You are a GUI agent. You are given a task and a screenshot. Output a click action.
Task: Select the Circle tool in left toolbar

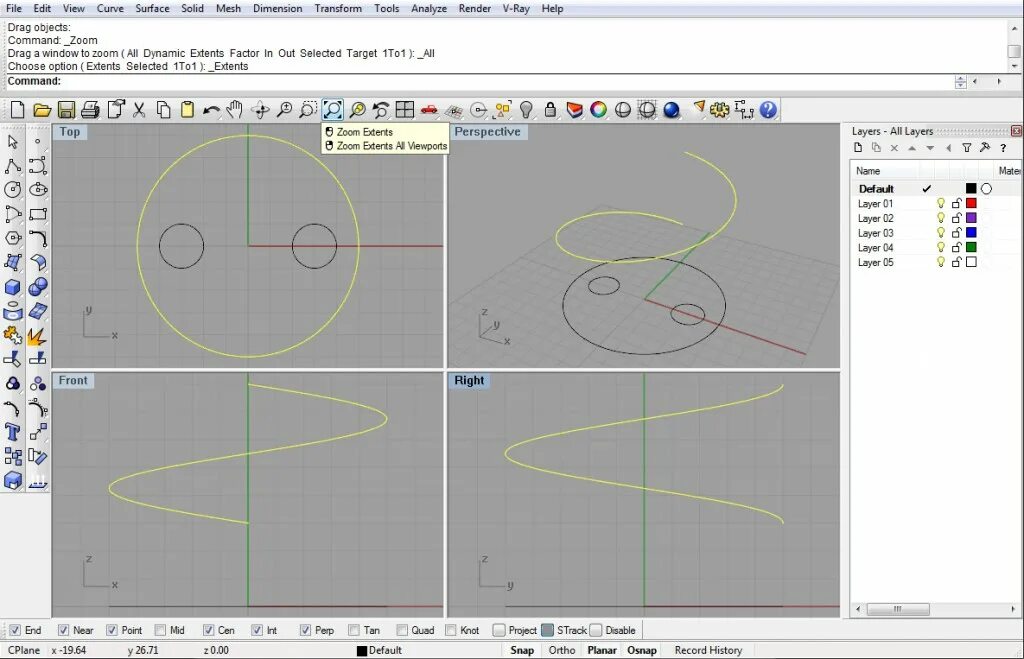[12, 189]
